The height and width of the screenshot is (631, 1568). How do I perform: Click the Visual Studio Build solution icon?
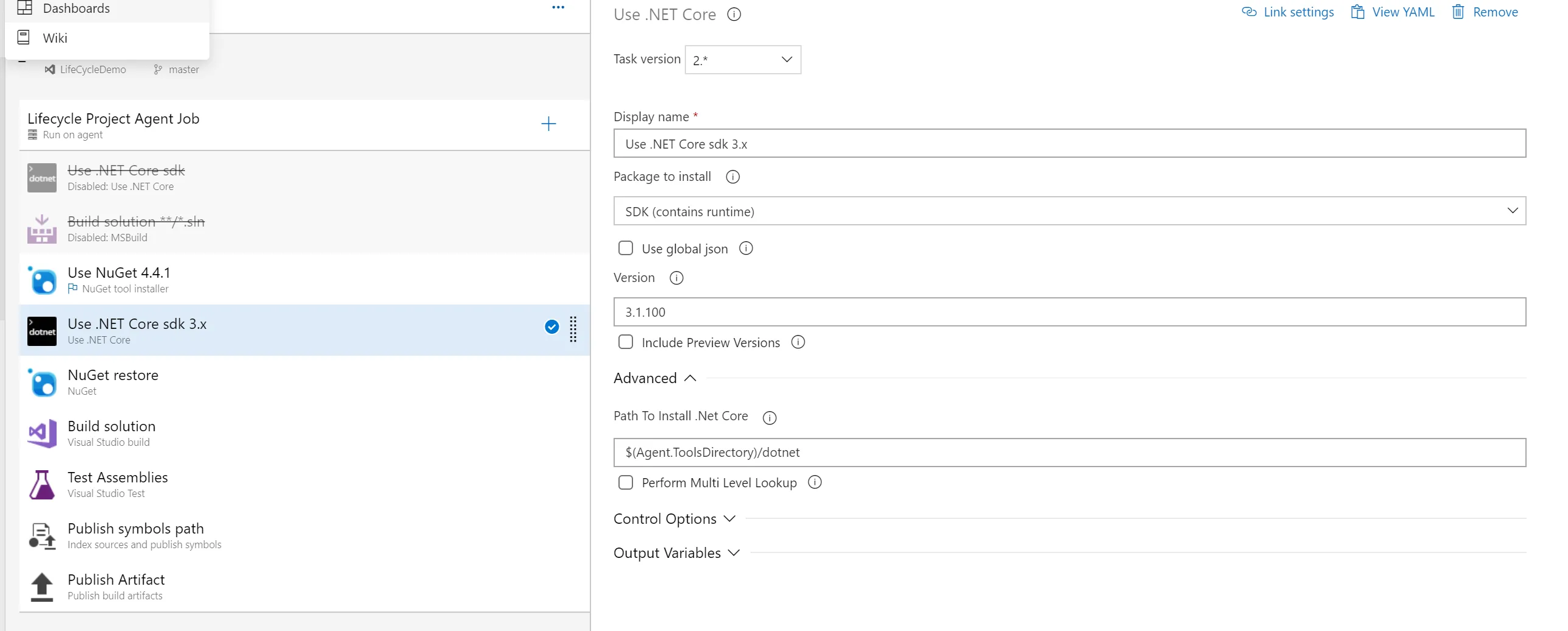[x=42, y=434]
